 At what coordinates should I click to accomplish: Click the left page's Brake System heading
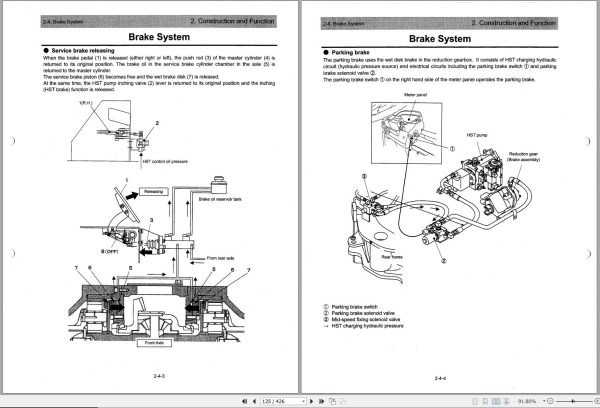point(159,37)
